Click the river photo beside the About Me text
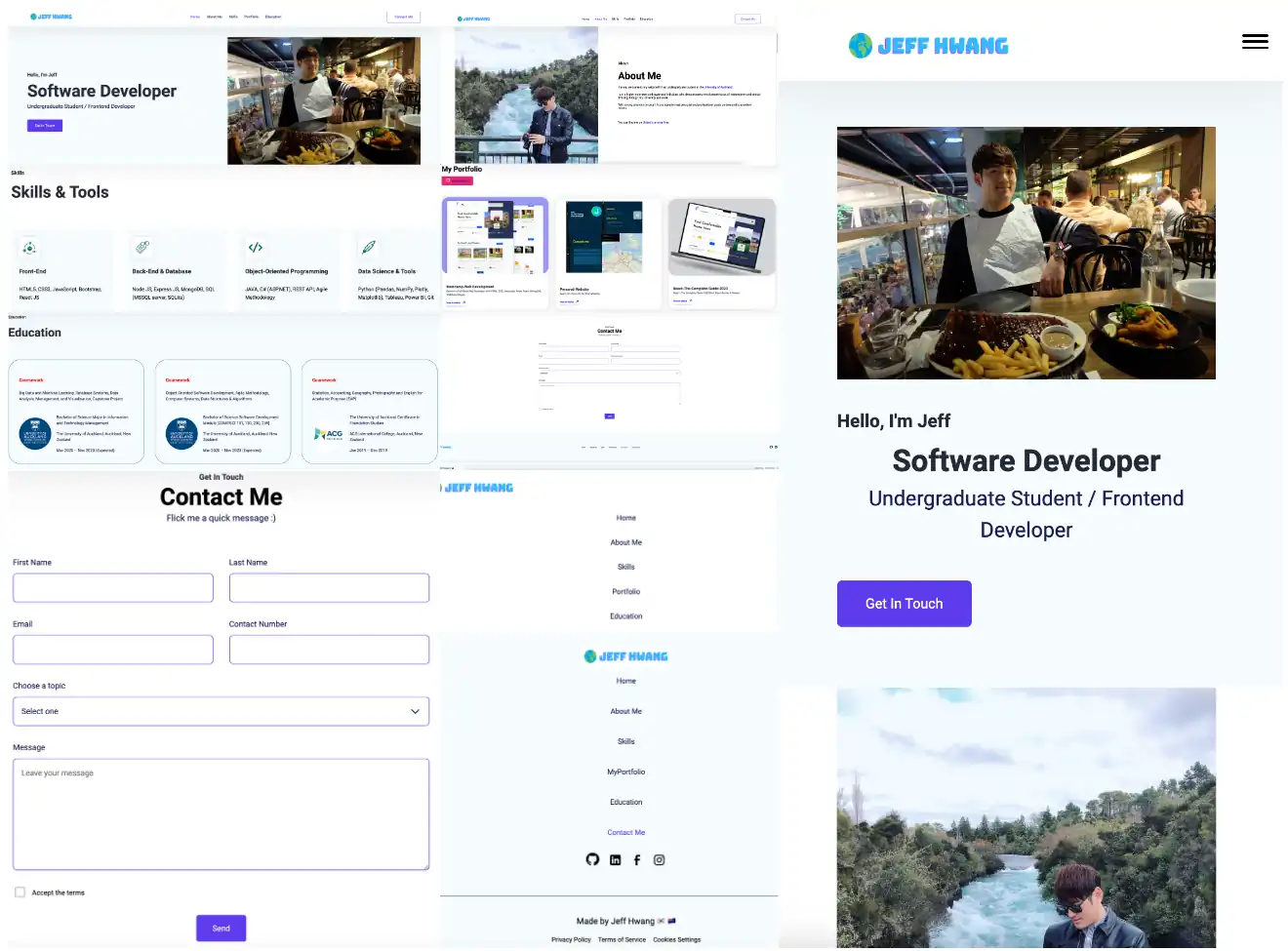 pyautogui.click(x=527, y=95)
